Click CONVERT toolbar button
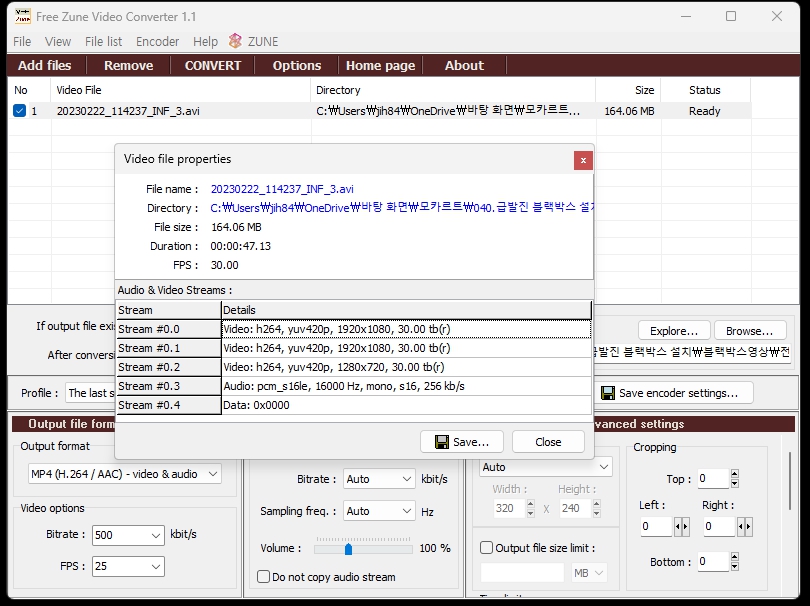Viewport: 810px width, 606px height. tap(213, 66)
